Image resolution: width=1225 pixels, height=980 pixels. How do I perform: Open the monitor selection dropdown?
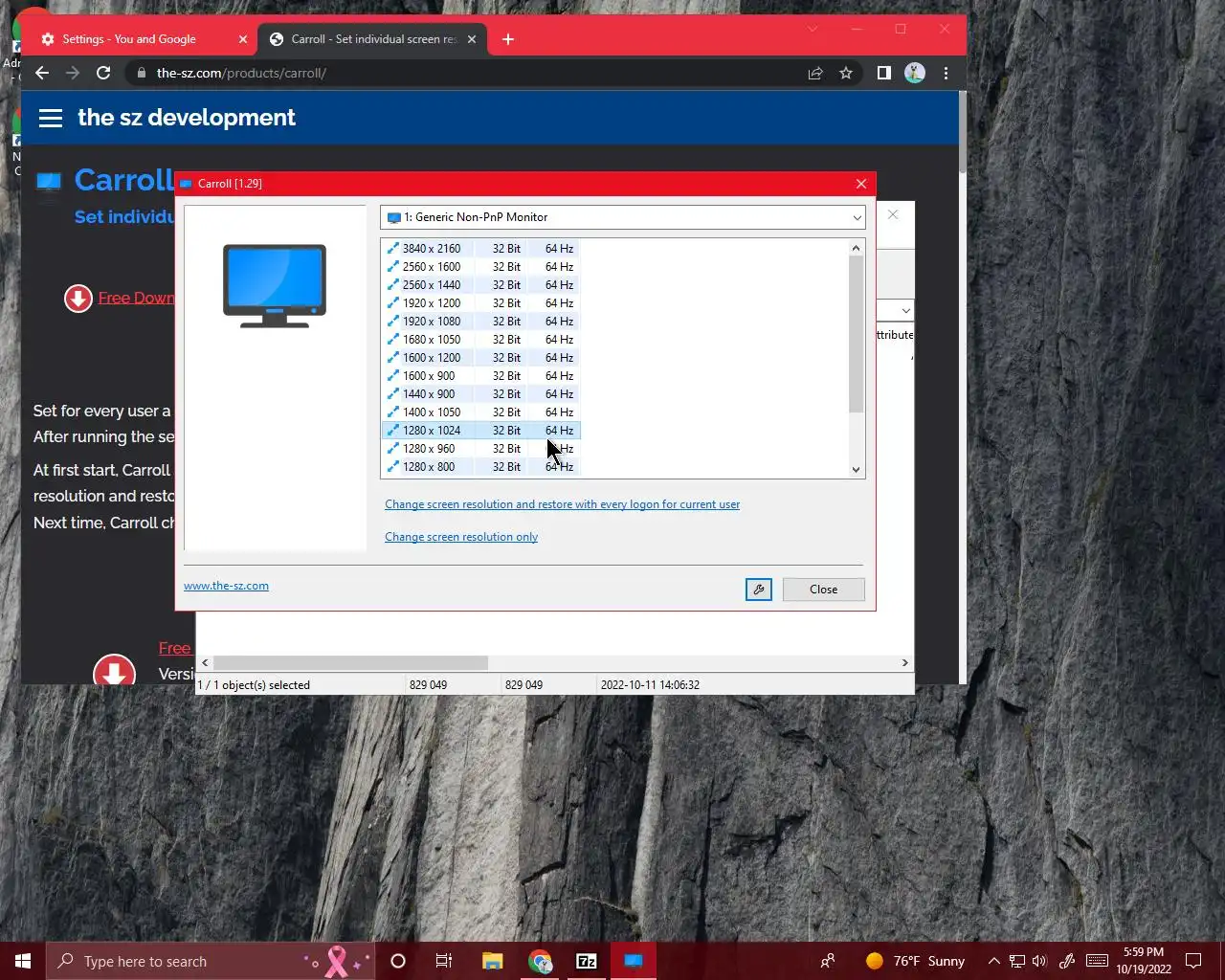[x=623, y=217]
